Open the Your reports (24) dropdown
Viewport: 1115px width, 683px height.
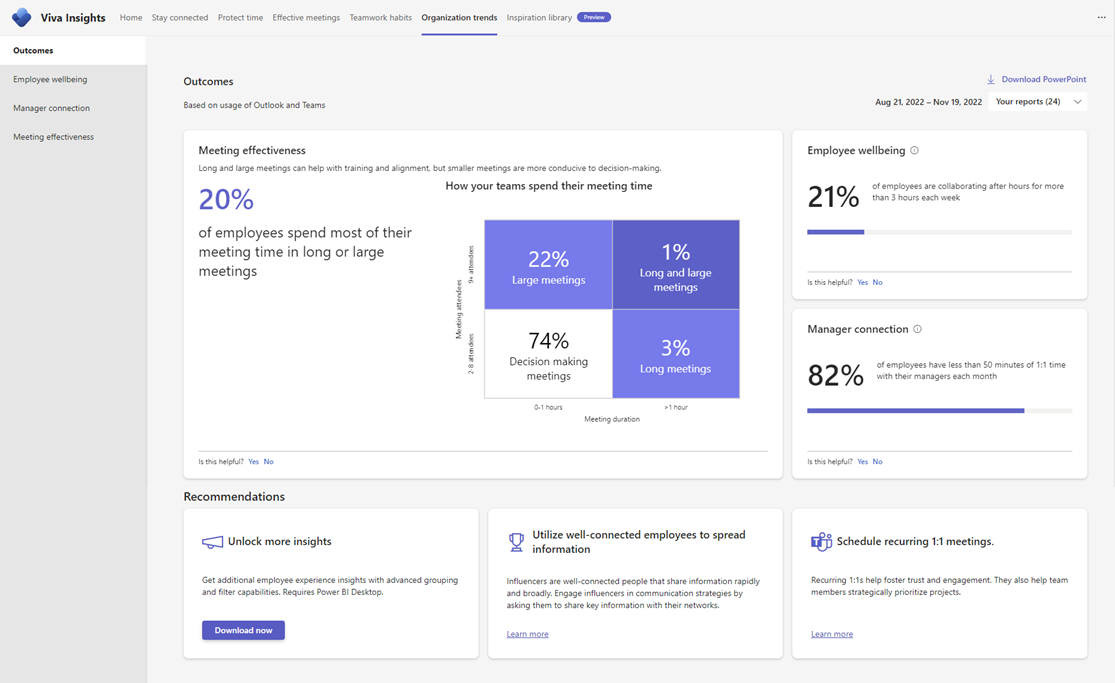tap(1037, 102)
